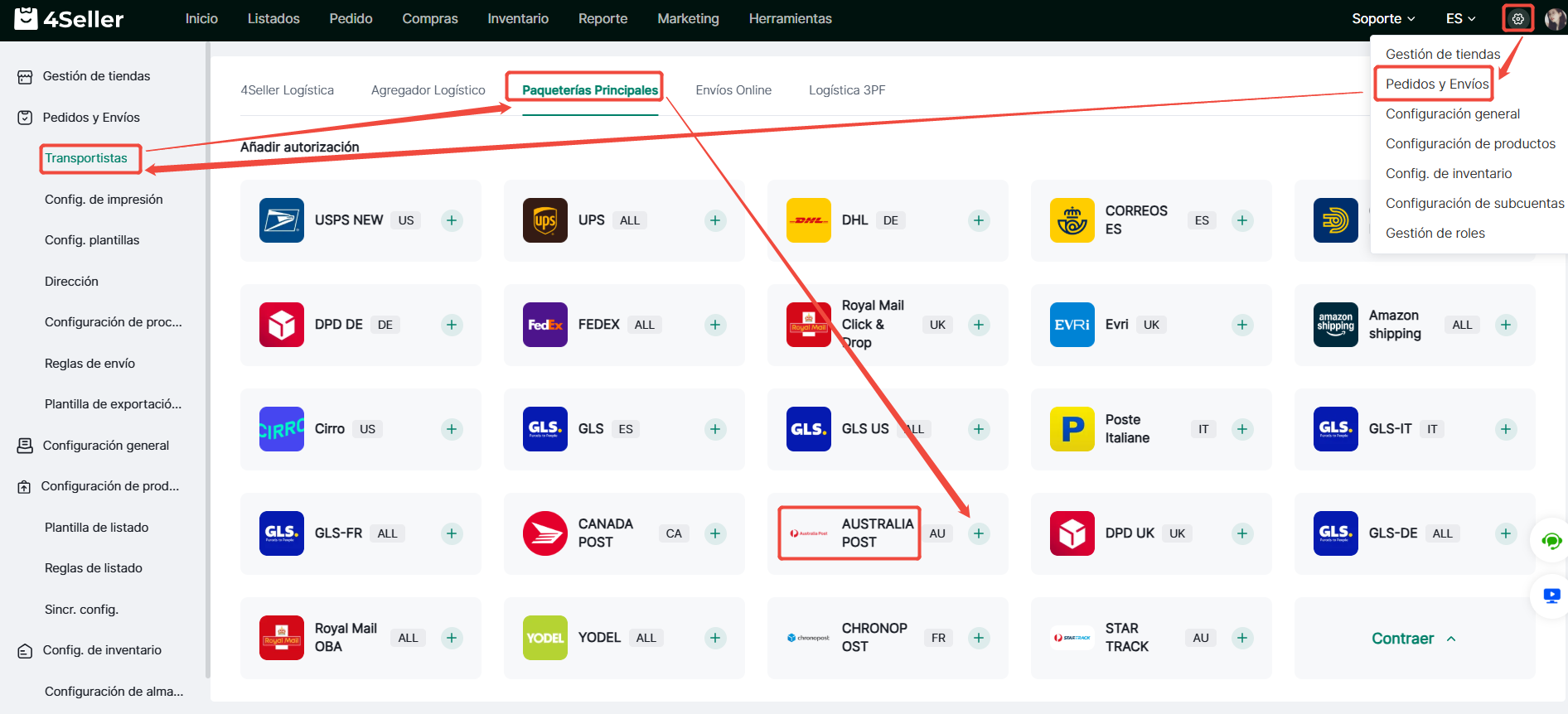Add Cirro US carrier authorization

[452, 429]
